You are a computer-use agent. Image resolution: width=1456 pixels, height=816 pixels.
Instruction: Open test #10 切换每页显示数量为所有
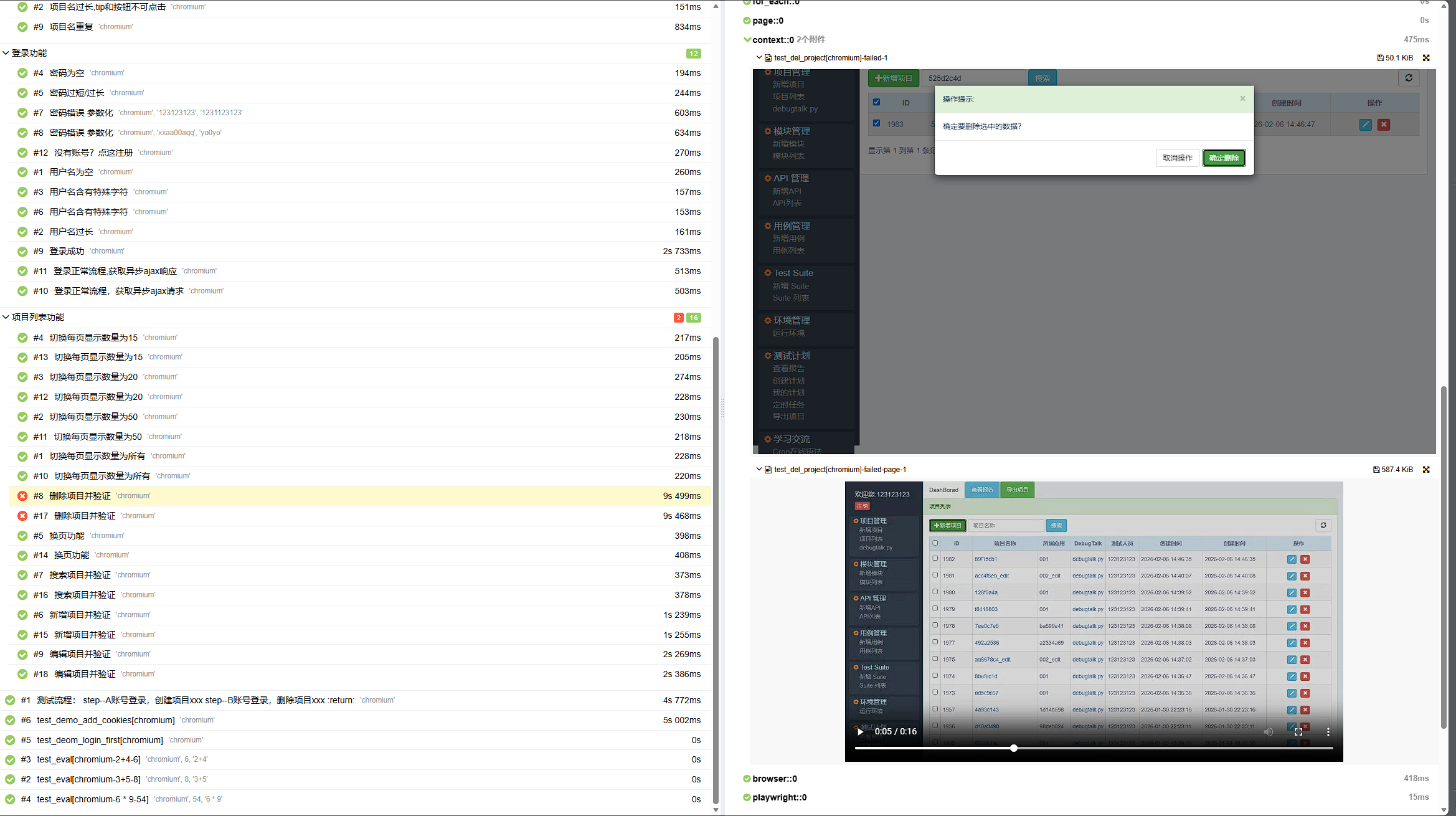[x=360, y=476]
